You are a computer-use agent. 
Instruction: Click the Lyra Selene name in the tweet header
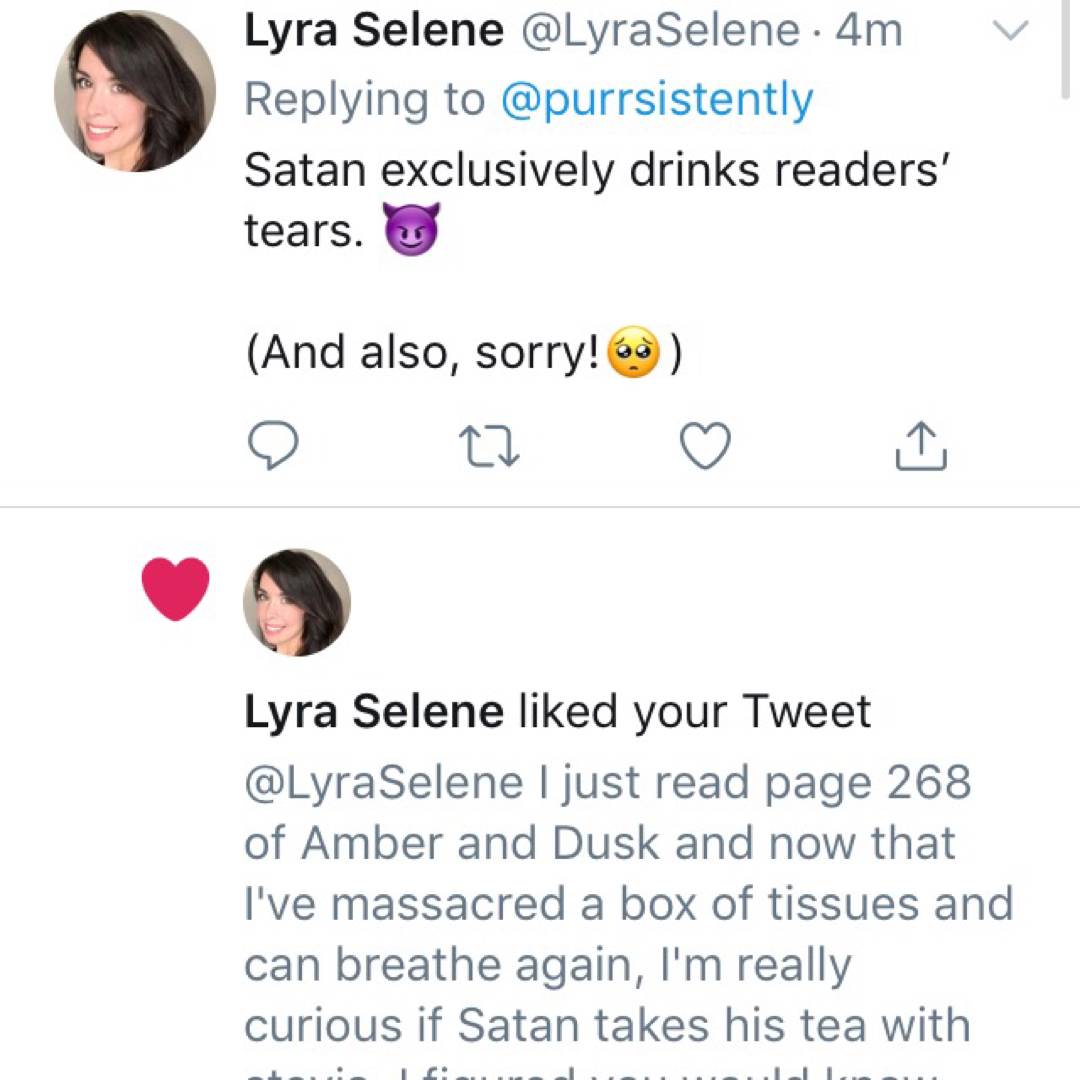click(374, 32)
